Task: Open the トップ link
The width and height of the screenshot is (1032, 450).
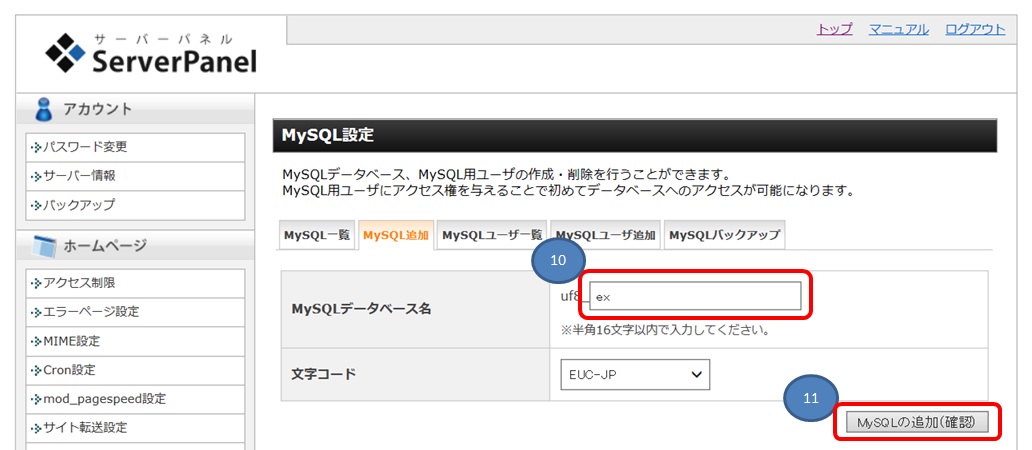Action: pos(835,30)
